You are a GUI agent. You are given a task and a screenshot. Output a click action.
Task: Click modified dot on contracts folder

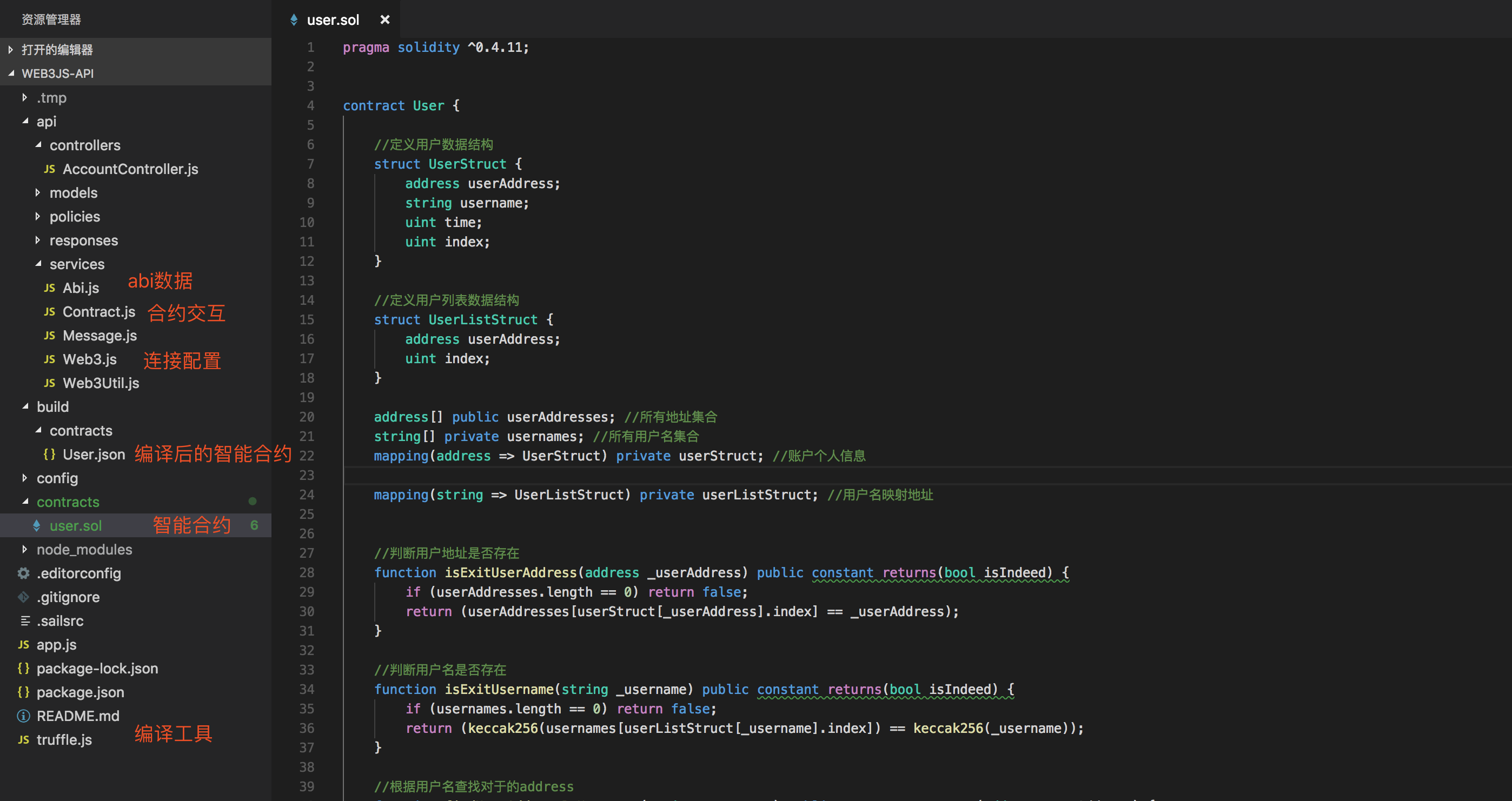(x=253, y=501)
